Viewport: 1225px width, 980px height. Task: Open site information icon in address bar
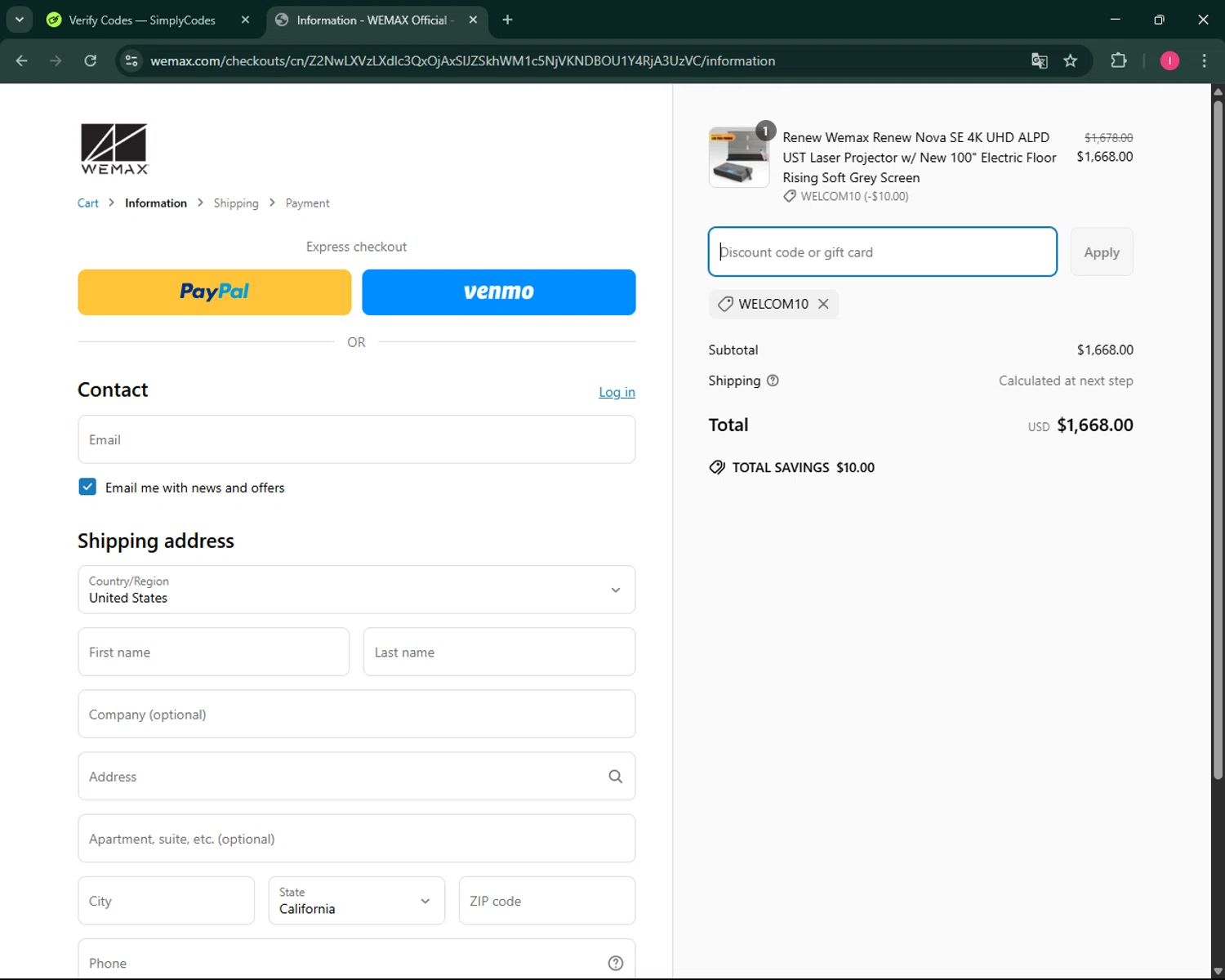click(x=131, y=60)
